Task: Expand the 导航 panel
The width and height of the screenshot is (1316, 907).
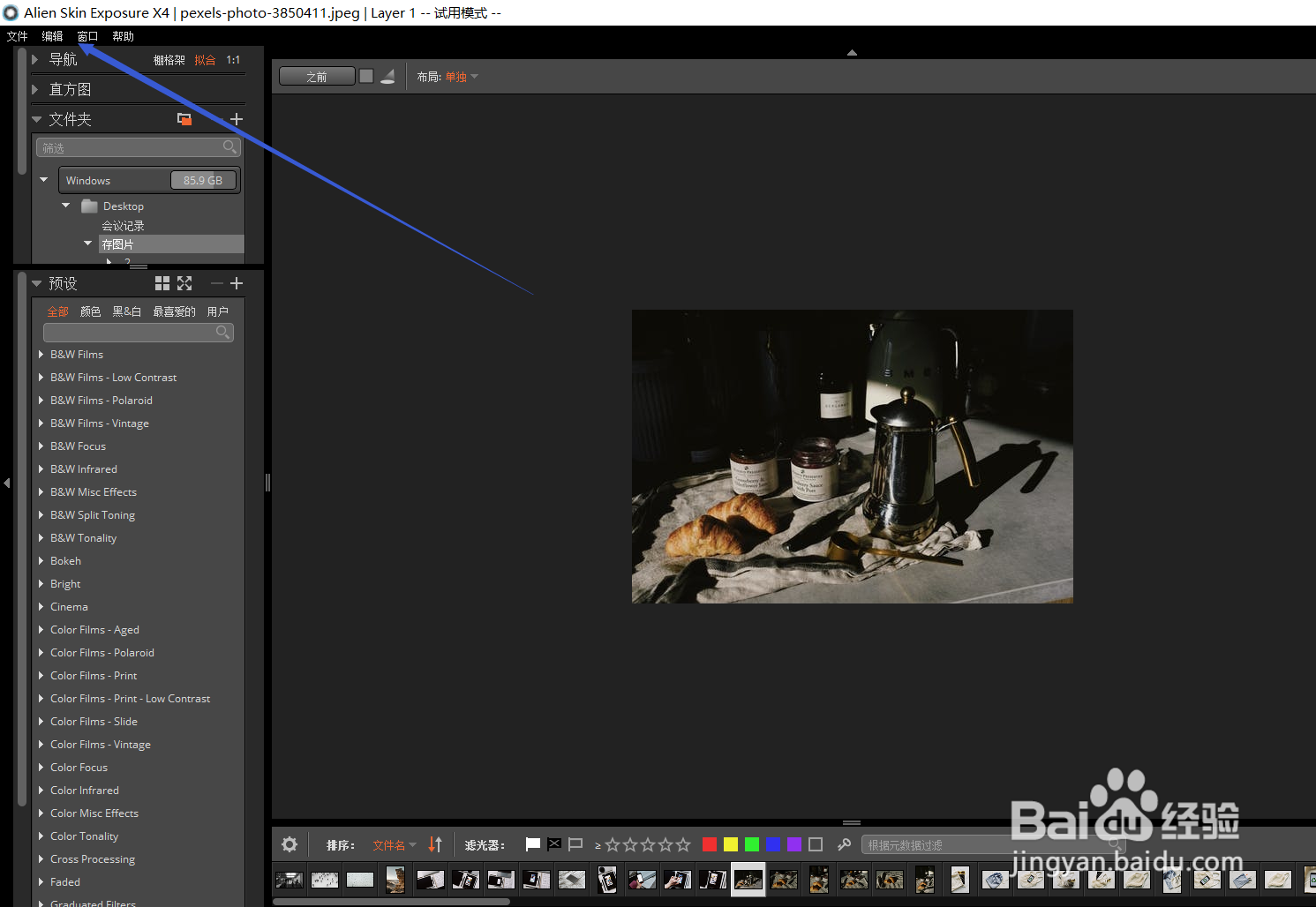Action: tap(35, 59)
